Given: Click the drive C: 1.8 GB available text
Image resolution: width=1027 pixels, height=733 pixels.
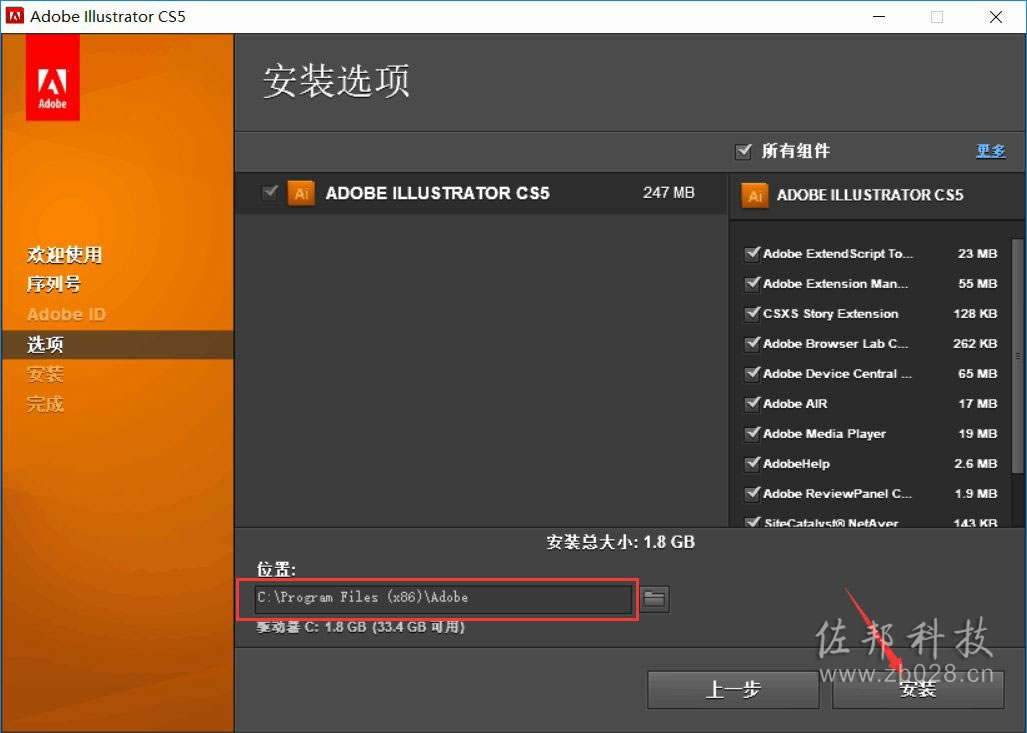Looking at the screenshot, I should pyautogui.click(x=360, y=628).
